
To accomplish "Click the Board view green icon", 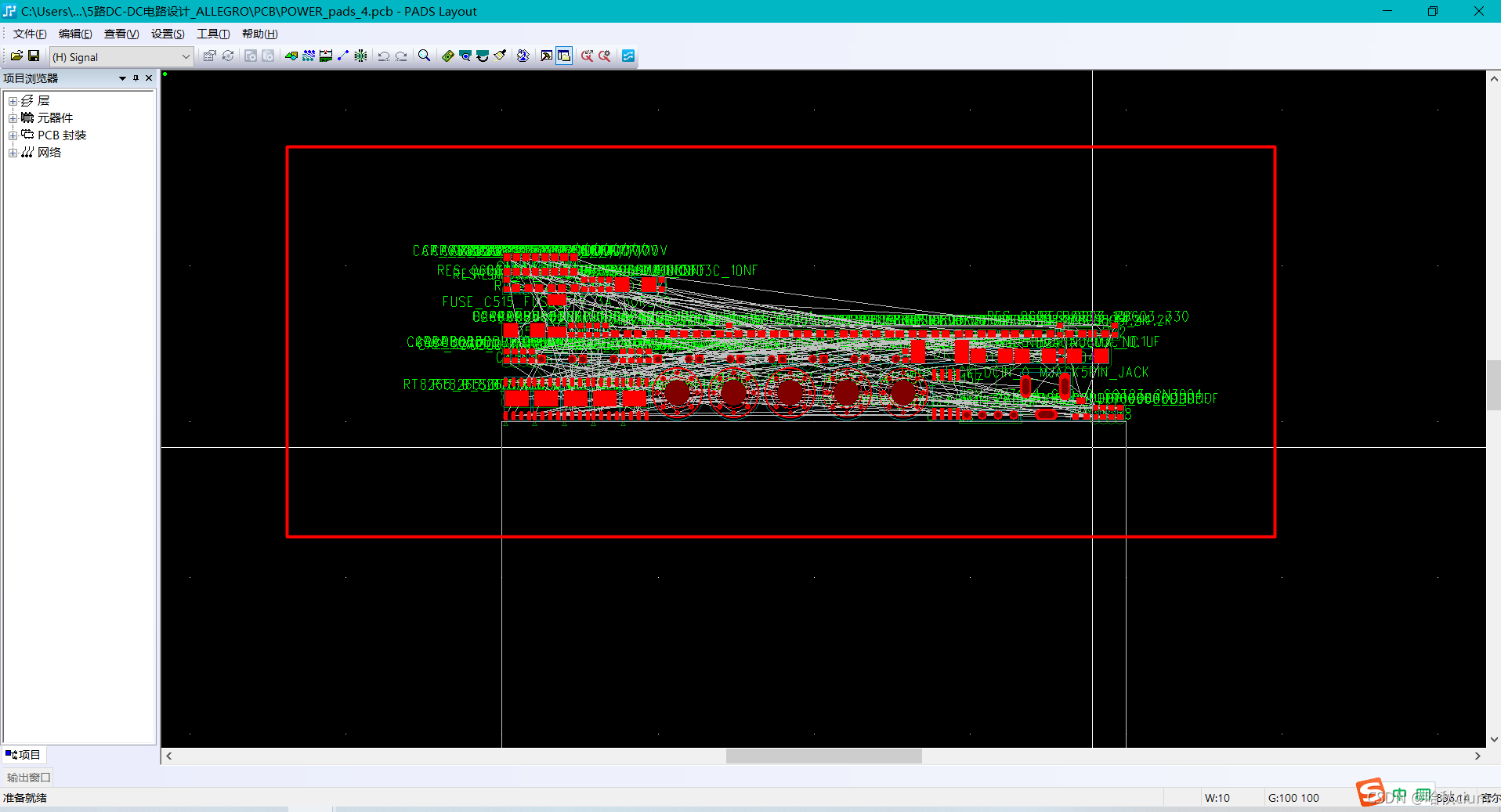I will click(448, 56).
